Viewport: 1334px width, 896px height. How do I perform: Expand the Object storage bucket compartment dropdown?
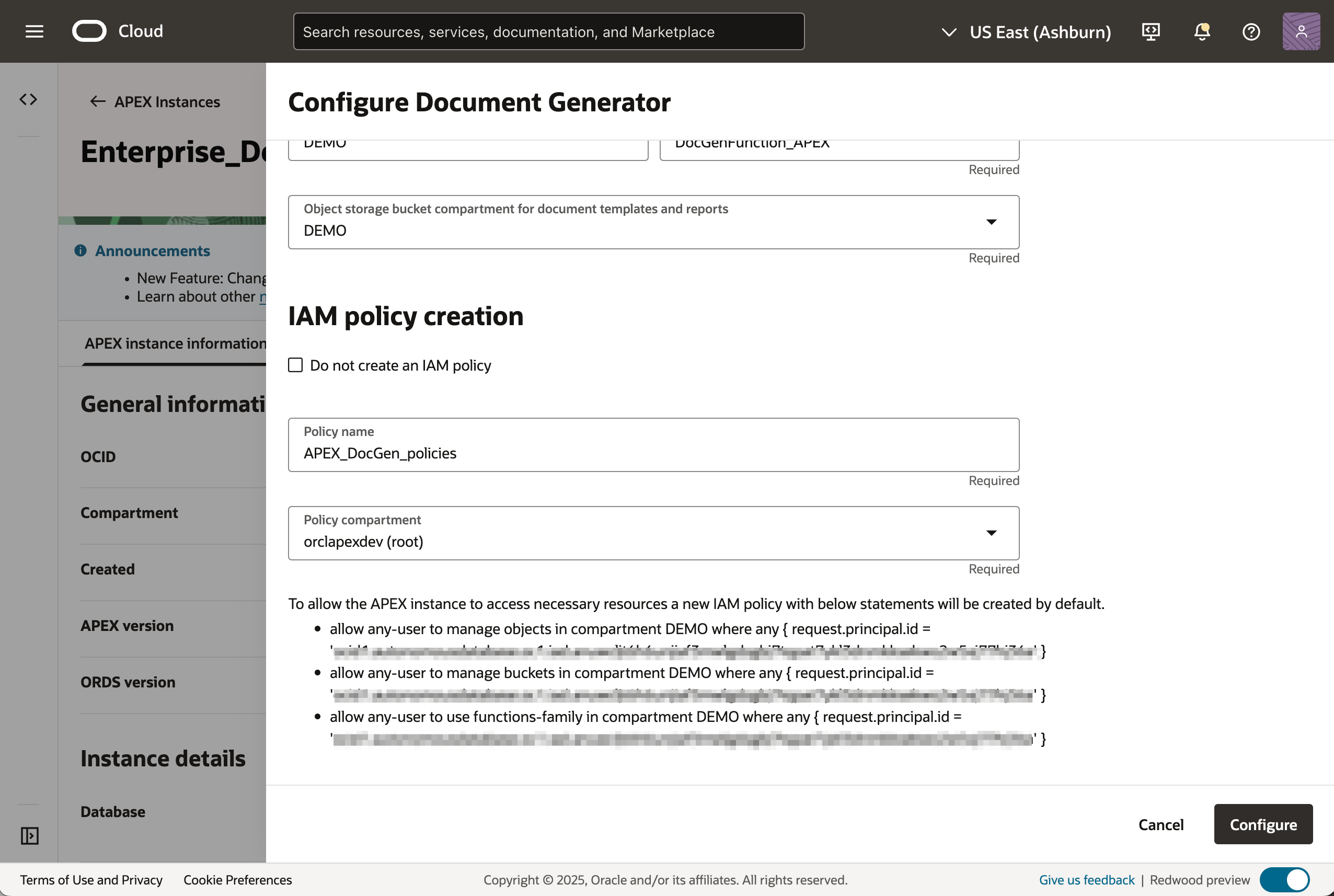pos(991,222)
